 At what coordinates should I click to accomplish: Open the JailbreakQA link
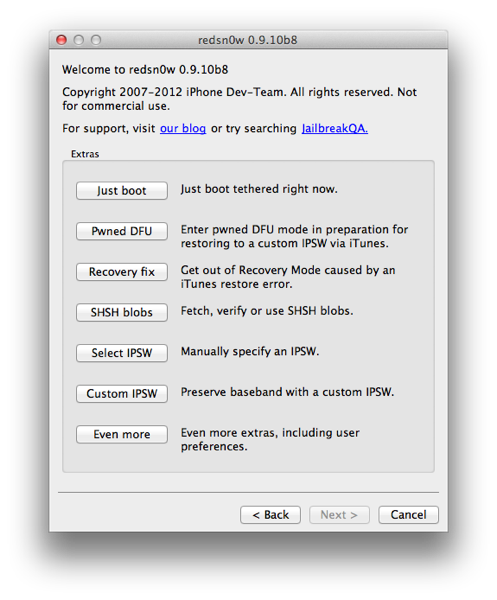tap(335, 129)
